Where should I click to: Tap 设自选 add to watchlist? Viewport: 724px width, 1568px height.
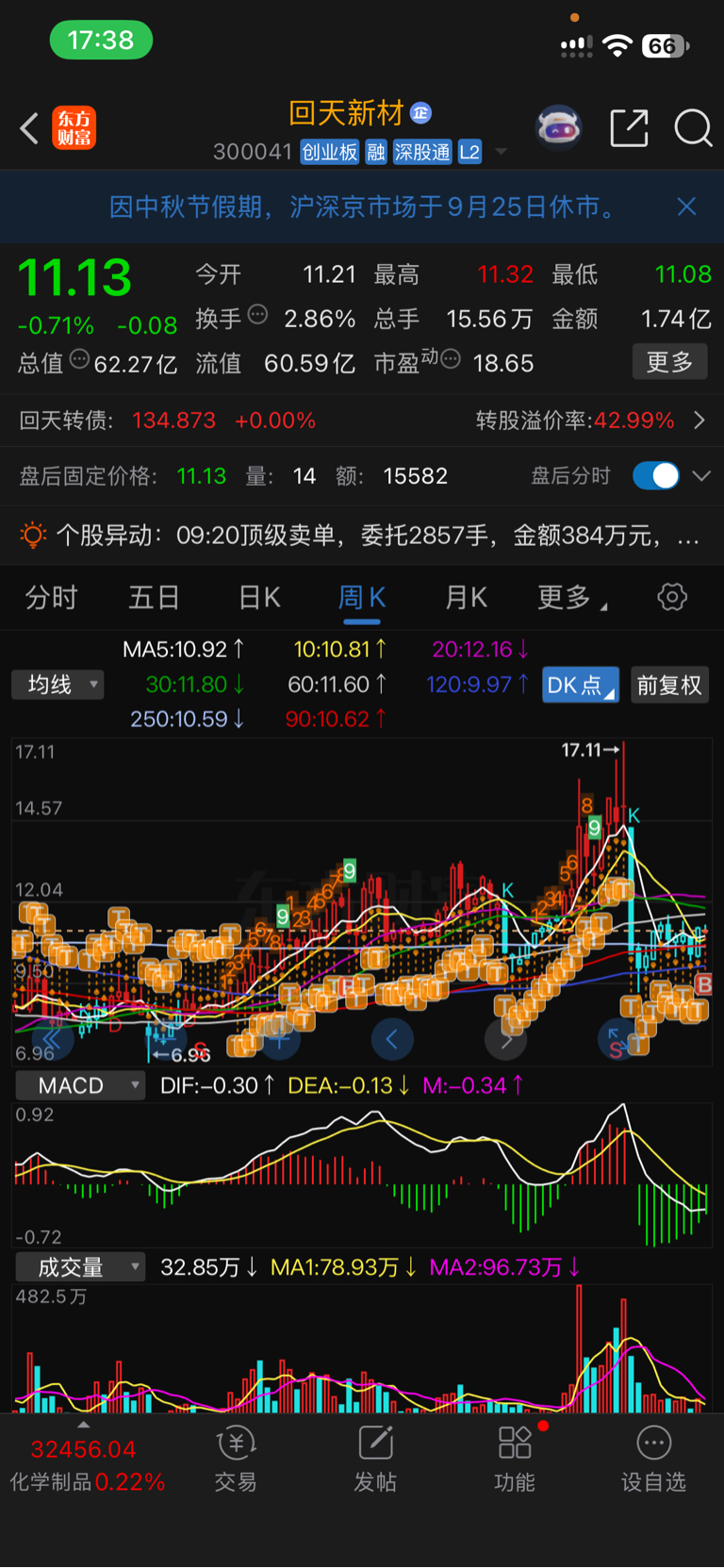pos(653,1460)
